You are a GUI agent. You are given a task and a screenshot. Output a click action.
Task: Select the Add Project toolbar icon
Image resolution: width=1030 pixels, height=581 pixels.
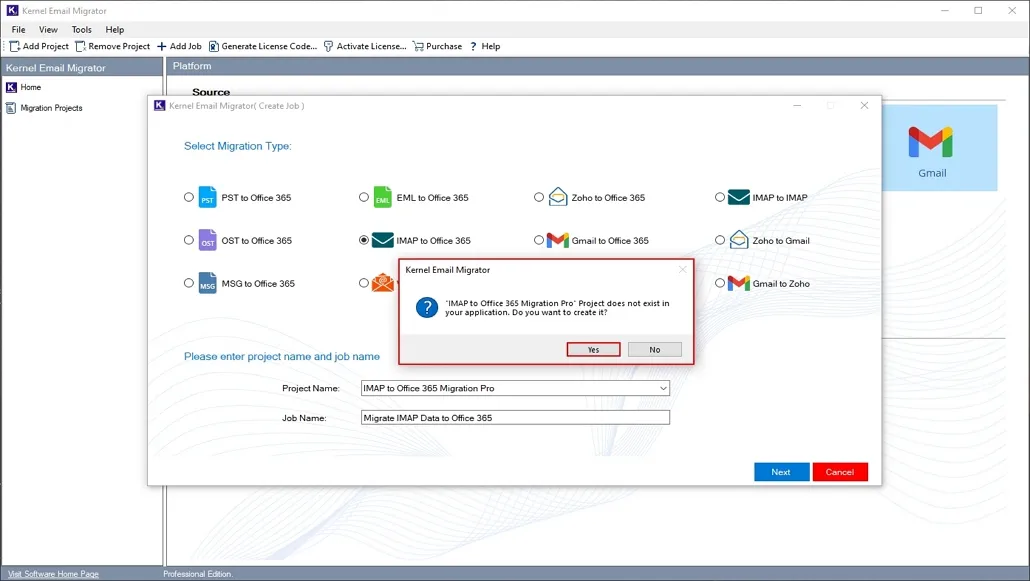coord(14,45)
